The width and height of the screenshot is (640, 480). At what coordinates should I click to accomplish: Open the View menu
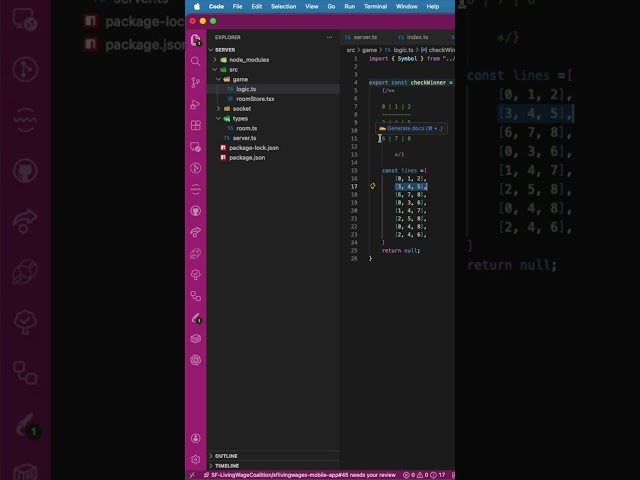coord(312,7)
